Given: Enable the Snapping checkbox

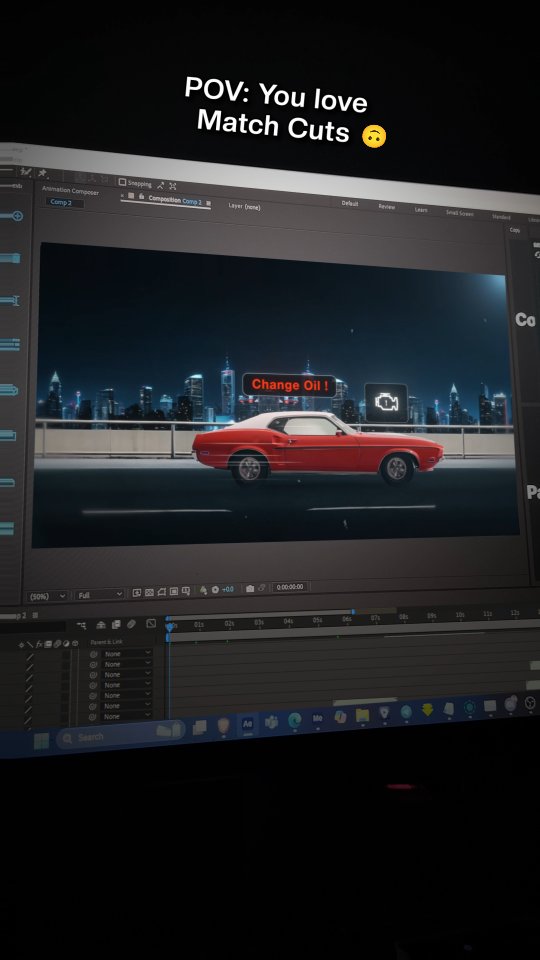Looking at the screenshot, I should (x=122, y=182).
